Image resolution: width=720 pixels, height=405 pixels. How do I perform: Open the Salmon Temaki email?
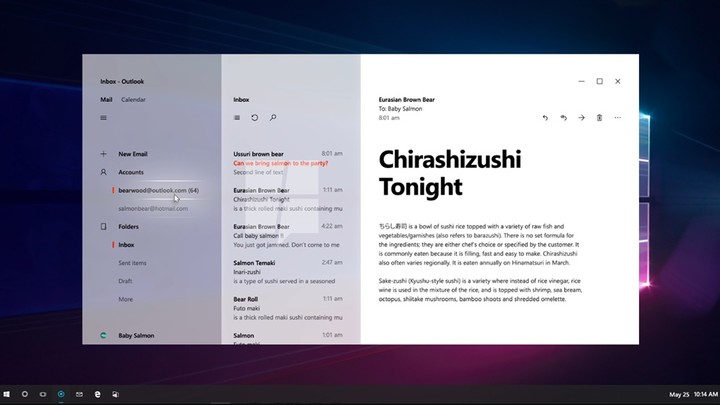[288, 272]
